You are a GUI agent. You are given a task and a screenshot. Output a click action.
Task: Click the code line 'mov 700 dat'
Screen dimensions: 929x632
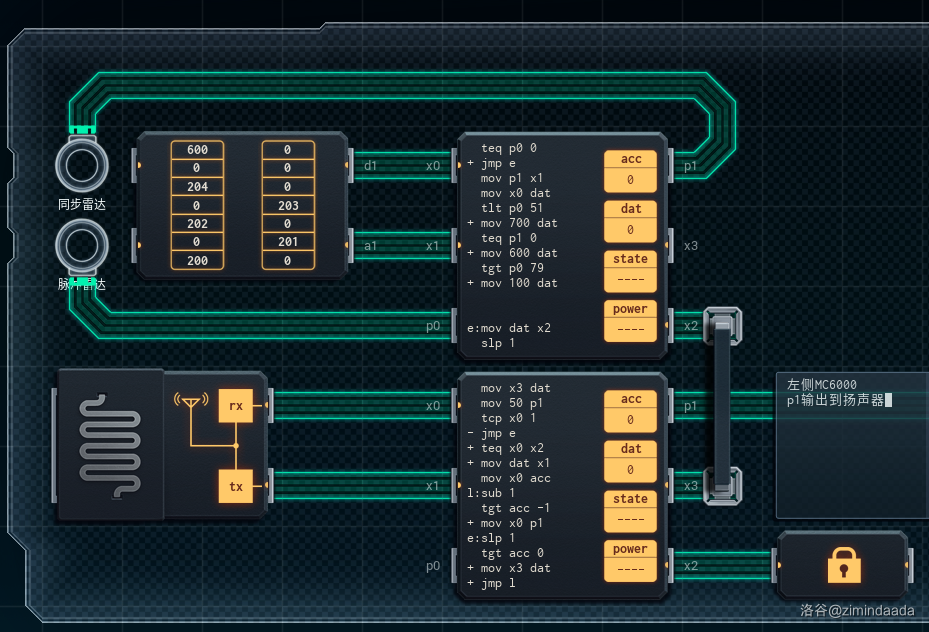tap(519, 223)
